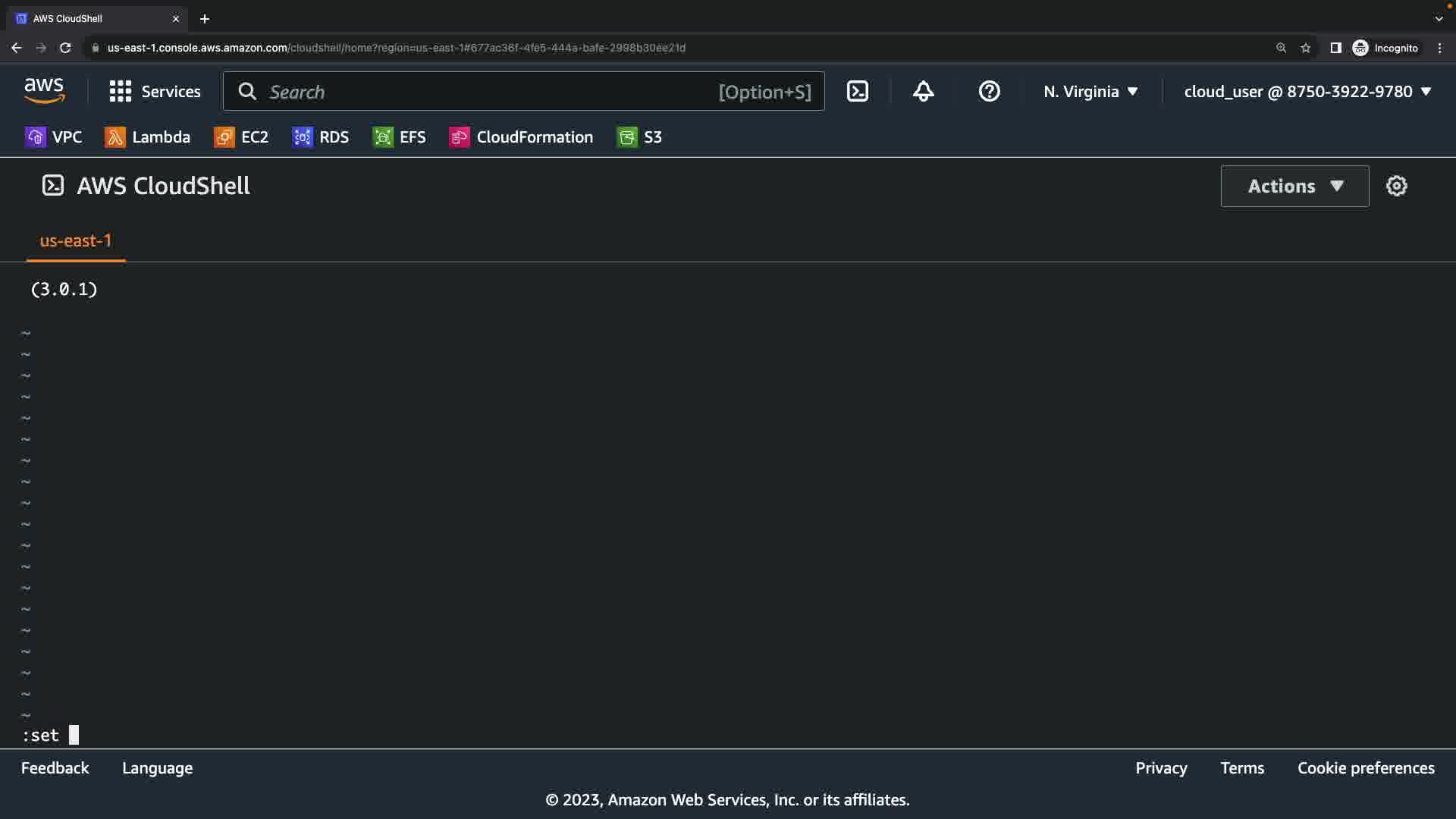
Task: Open the CloudShell settings gear icon
Action: 1396,186
